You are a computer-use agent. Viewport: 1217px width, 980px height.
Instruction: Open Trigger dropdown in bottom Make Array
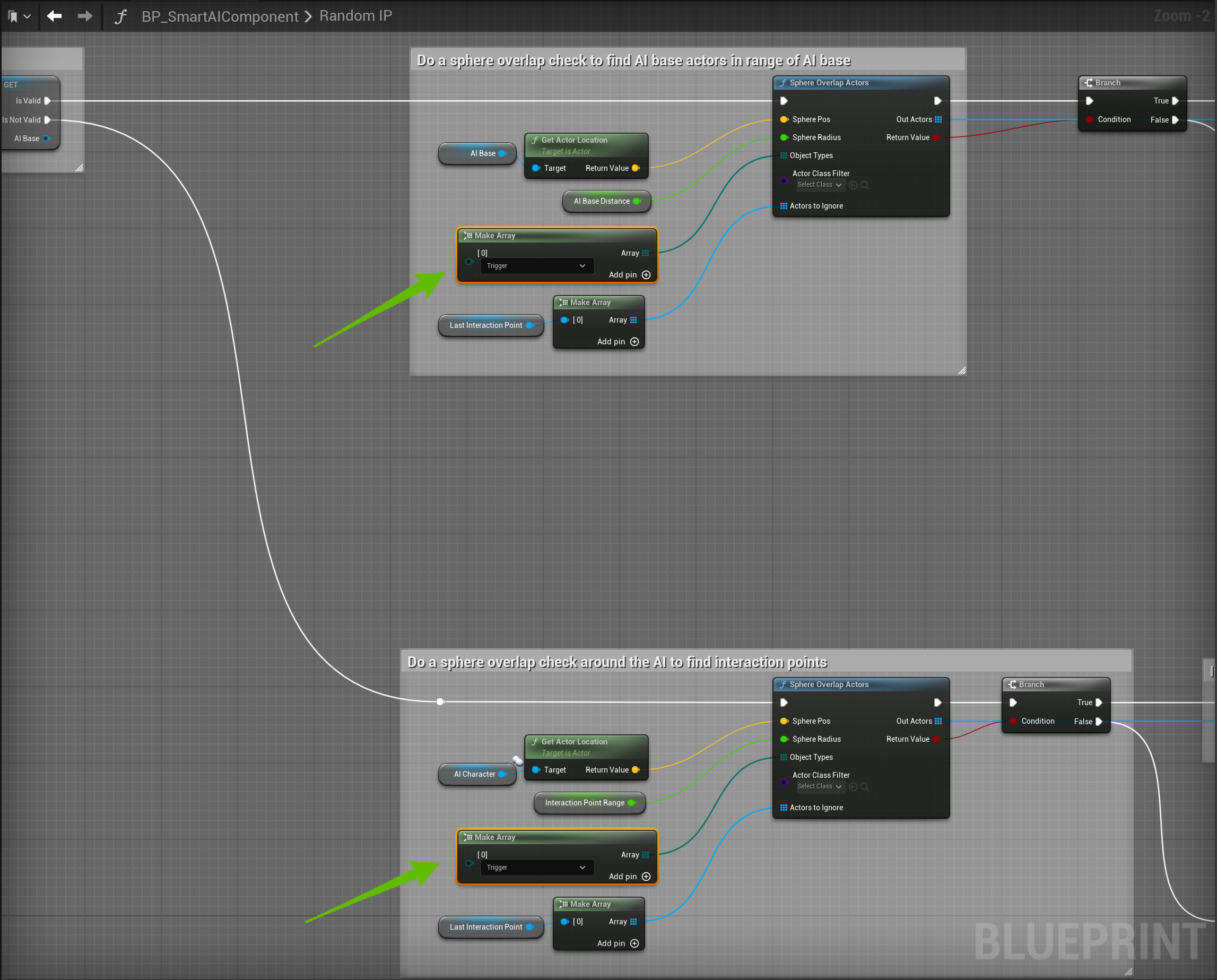coord(536,868)
